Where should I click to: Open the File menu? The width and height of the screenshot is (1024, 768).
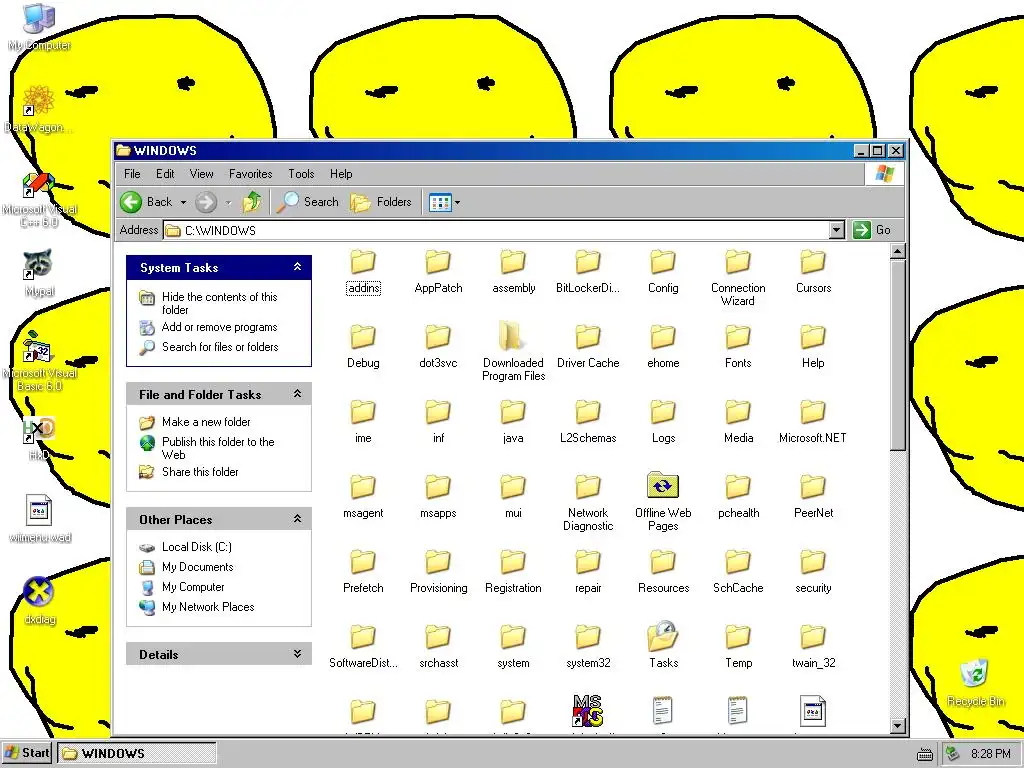coord(132,174)
